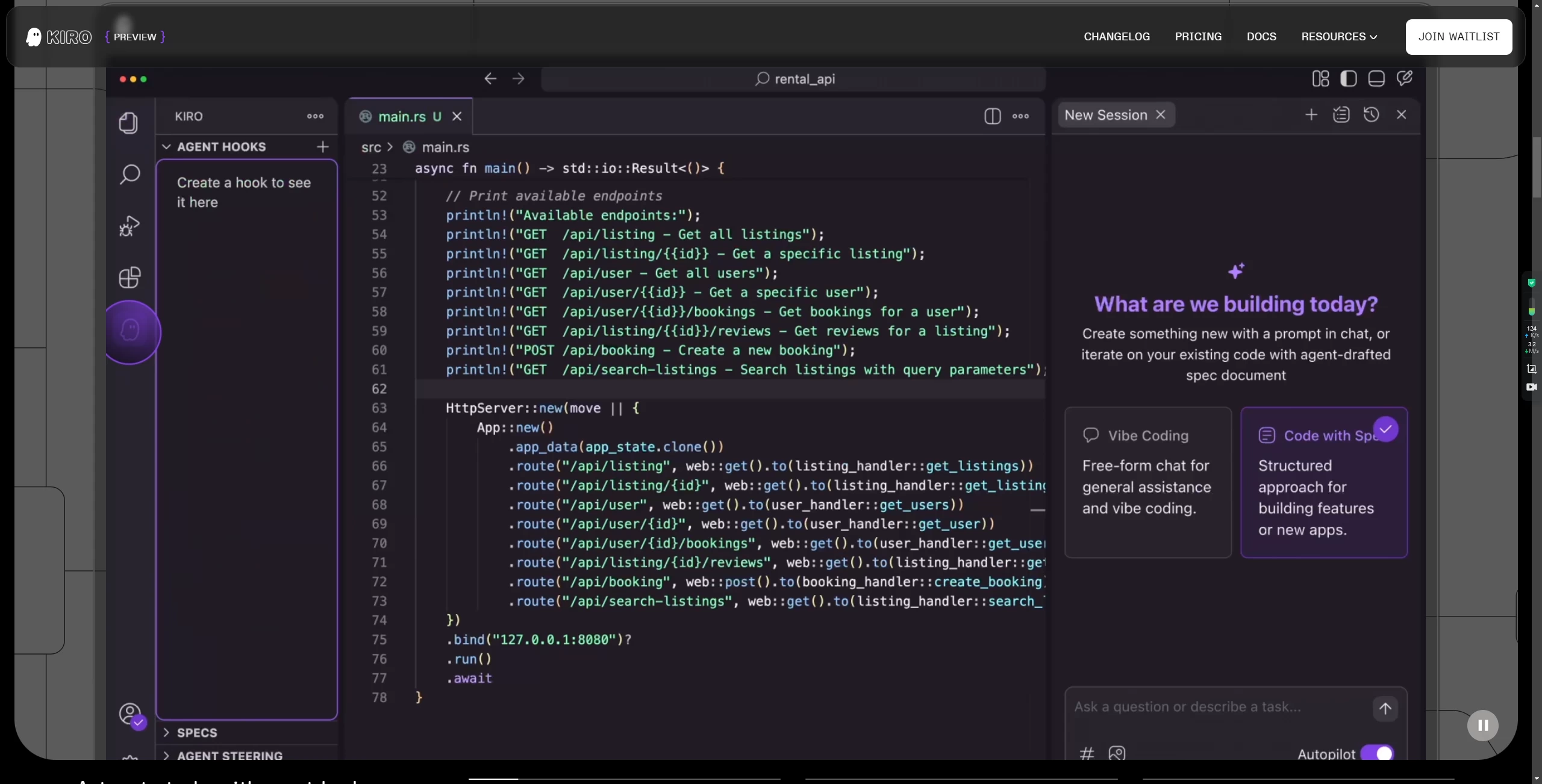This screenshot has width=1542, height=784.
Task: Send the prompt with up arrow button
Action: coord(1385,708)
